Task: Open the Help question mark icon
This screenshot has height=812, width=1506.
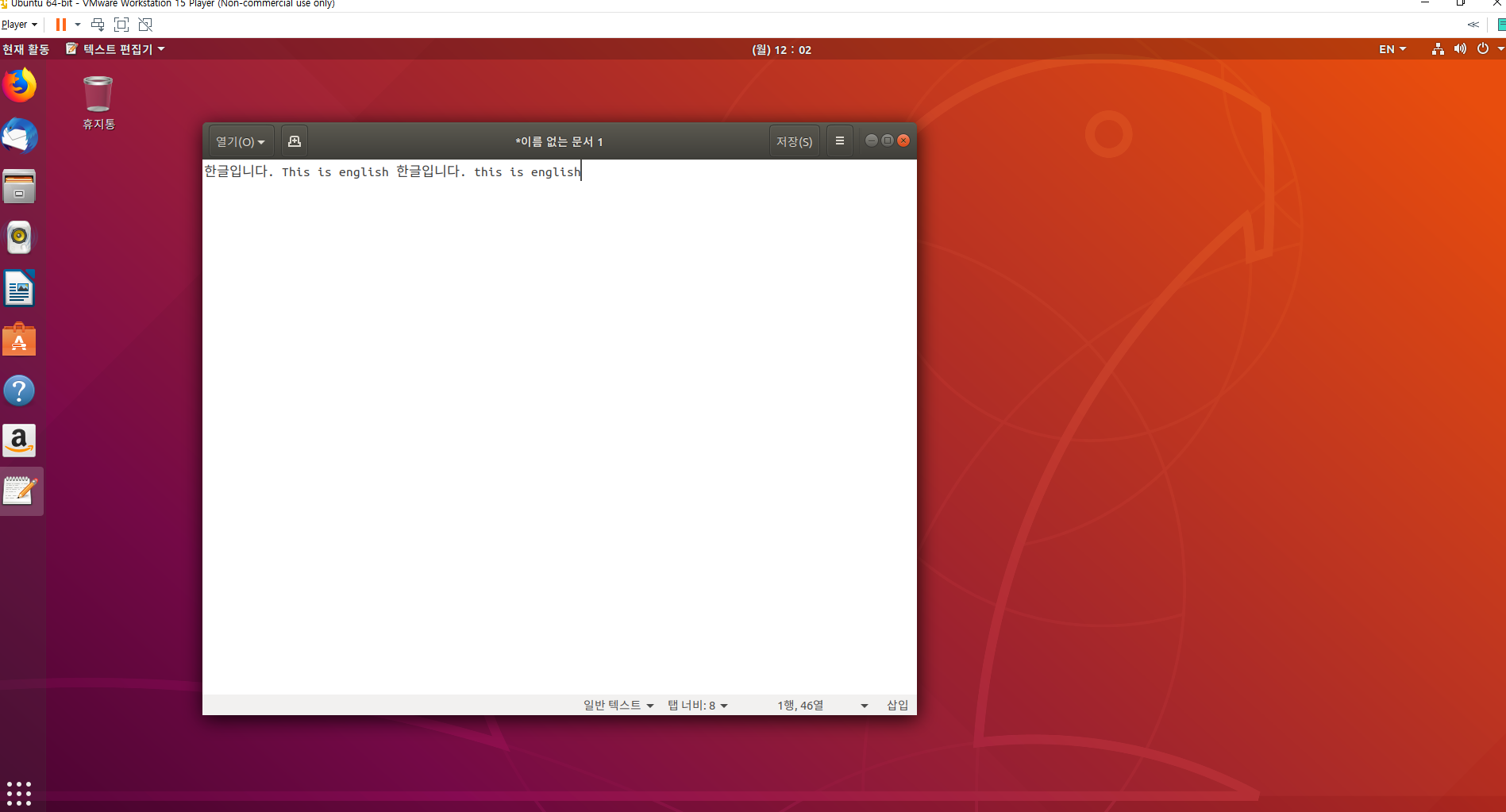Action: click(x=19, y=390)
